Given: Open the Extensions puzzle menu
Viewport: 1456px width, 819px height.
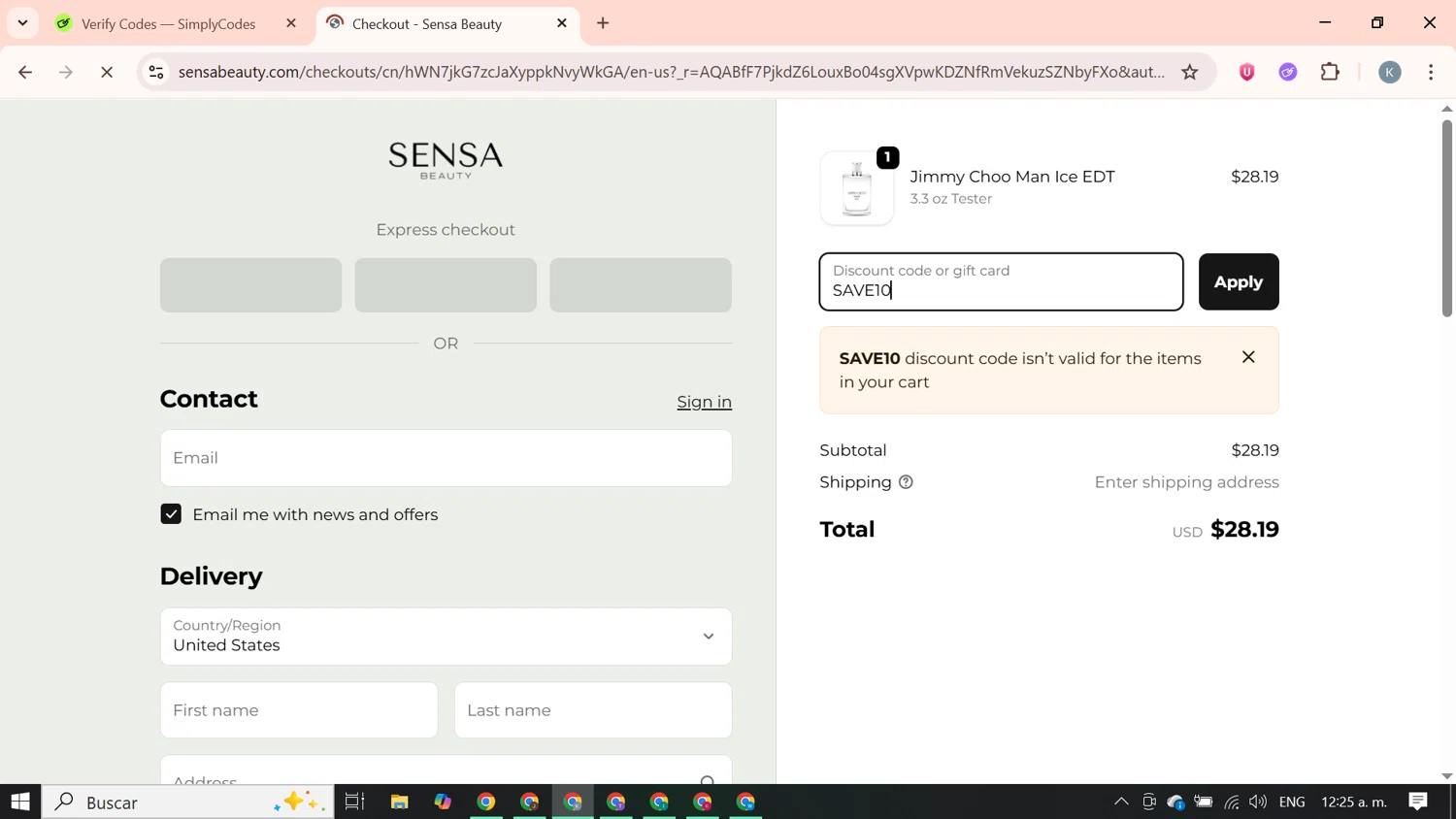Looking at the screenshot, I should coord(1330,72).
